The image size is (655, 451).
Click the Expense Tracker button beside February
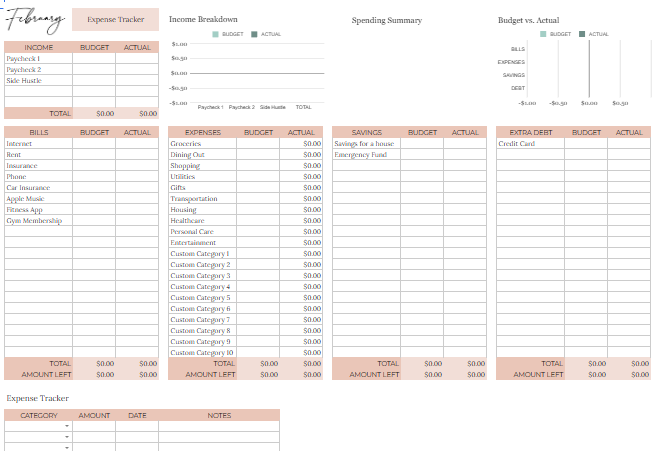(x=115, y=20)
